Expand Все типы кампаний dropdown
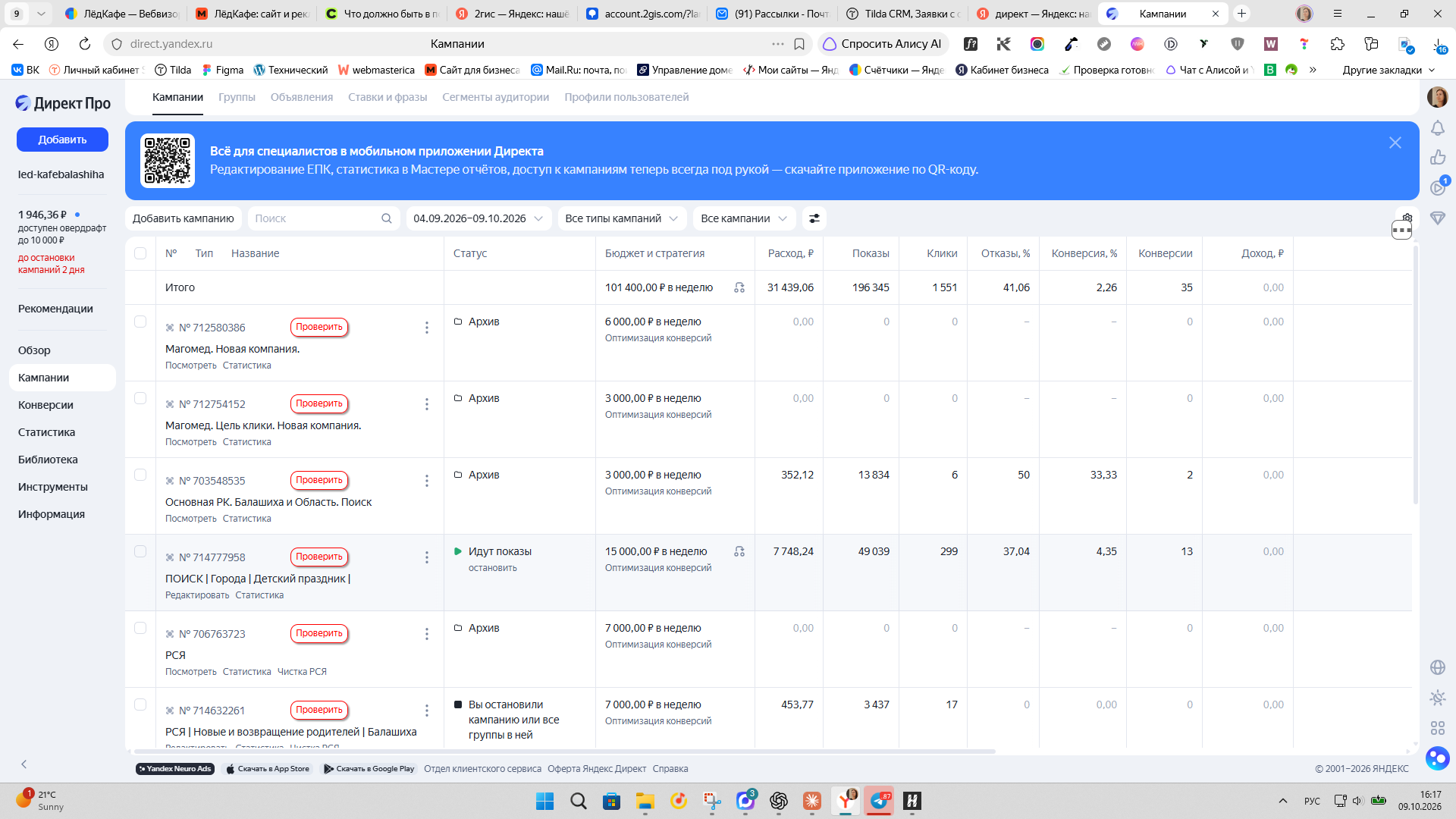Screen dimensions: 1456x819 point(622,218)
